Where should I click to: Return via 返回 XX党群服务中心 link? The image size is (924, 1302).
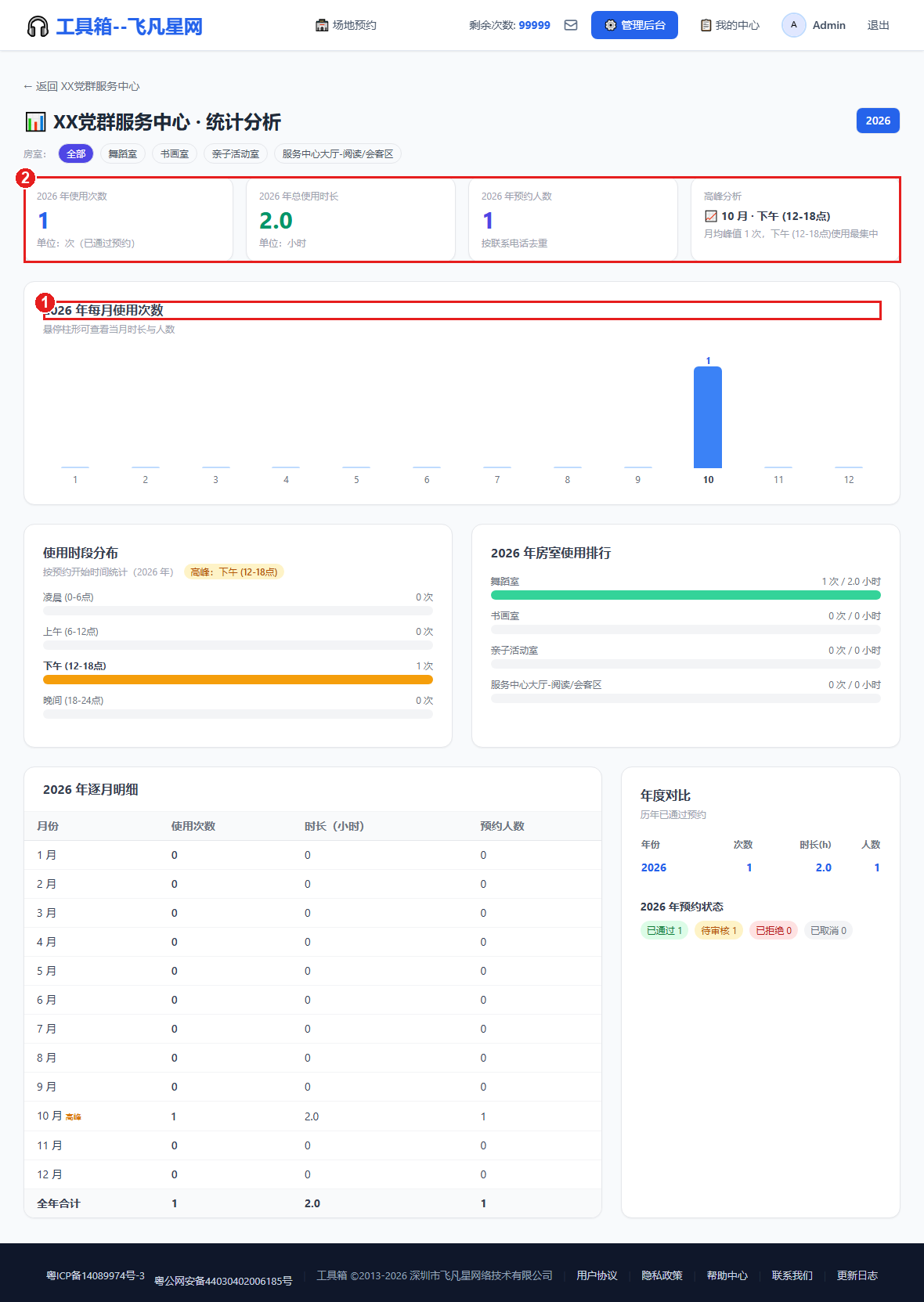pyautogui.click(x=81, y=86)
